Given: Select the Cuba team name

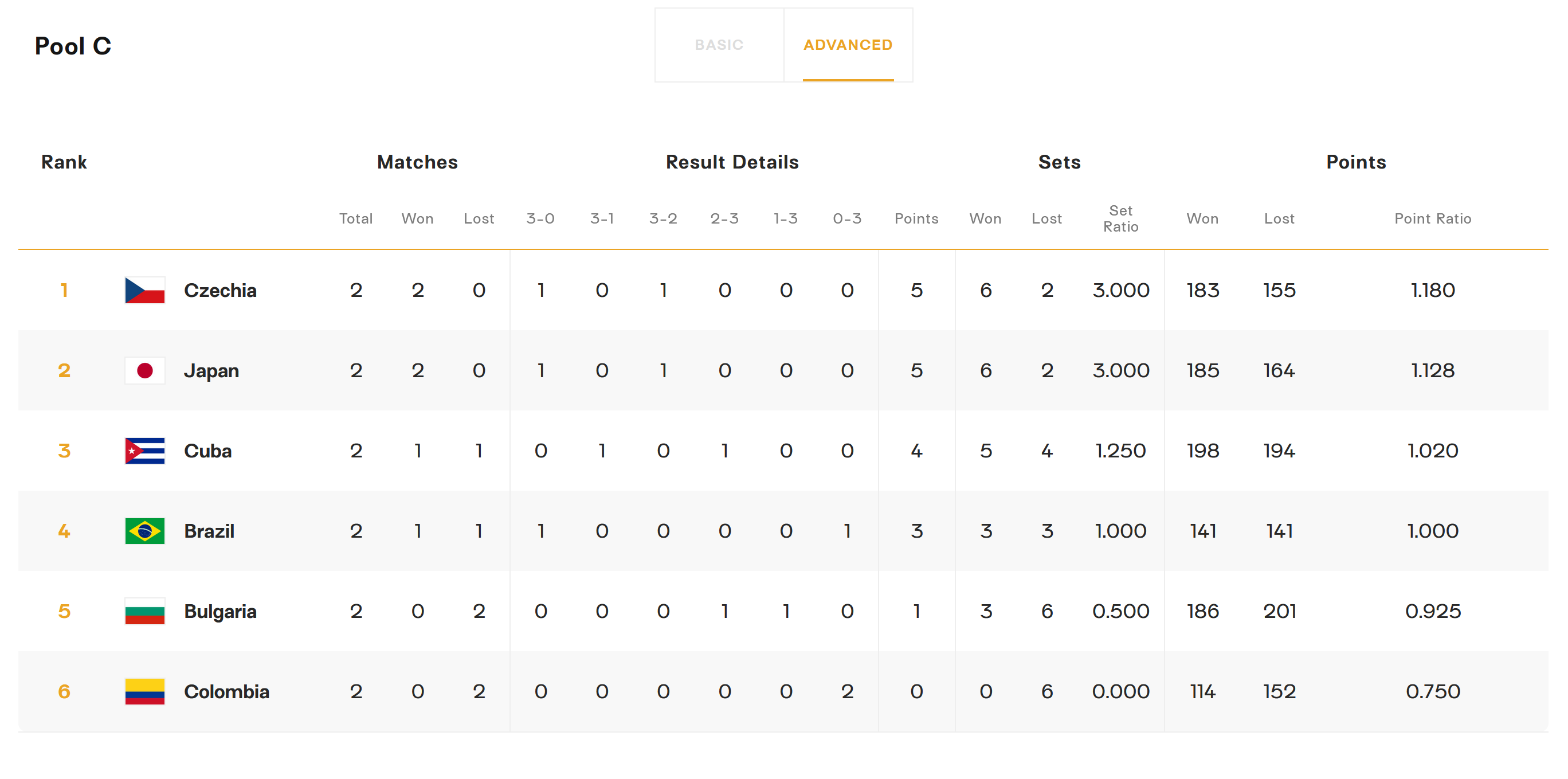Looking at the screenshot, I should 207,451.
